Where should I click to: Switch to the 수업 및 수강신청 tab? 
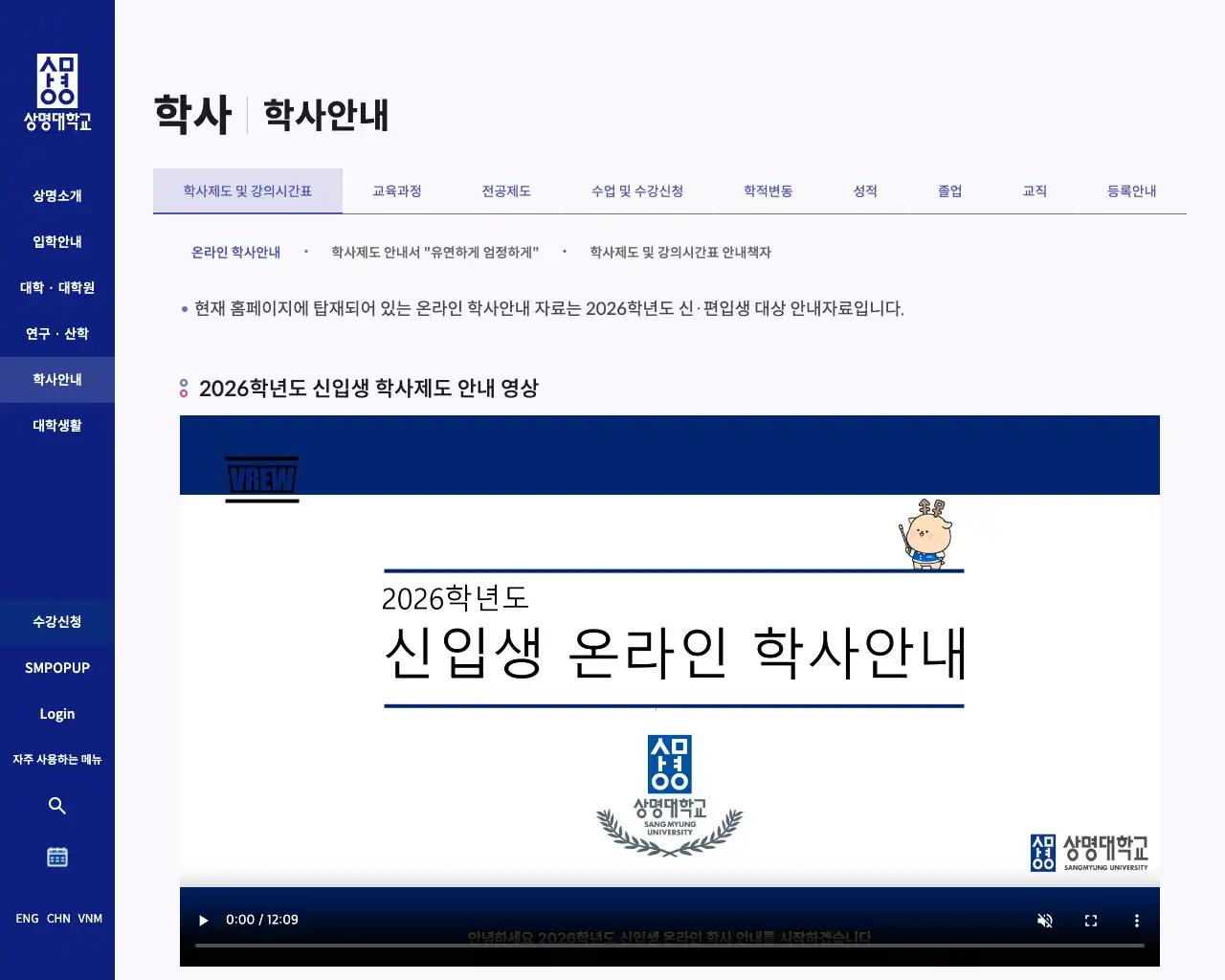[637, 191]
